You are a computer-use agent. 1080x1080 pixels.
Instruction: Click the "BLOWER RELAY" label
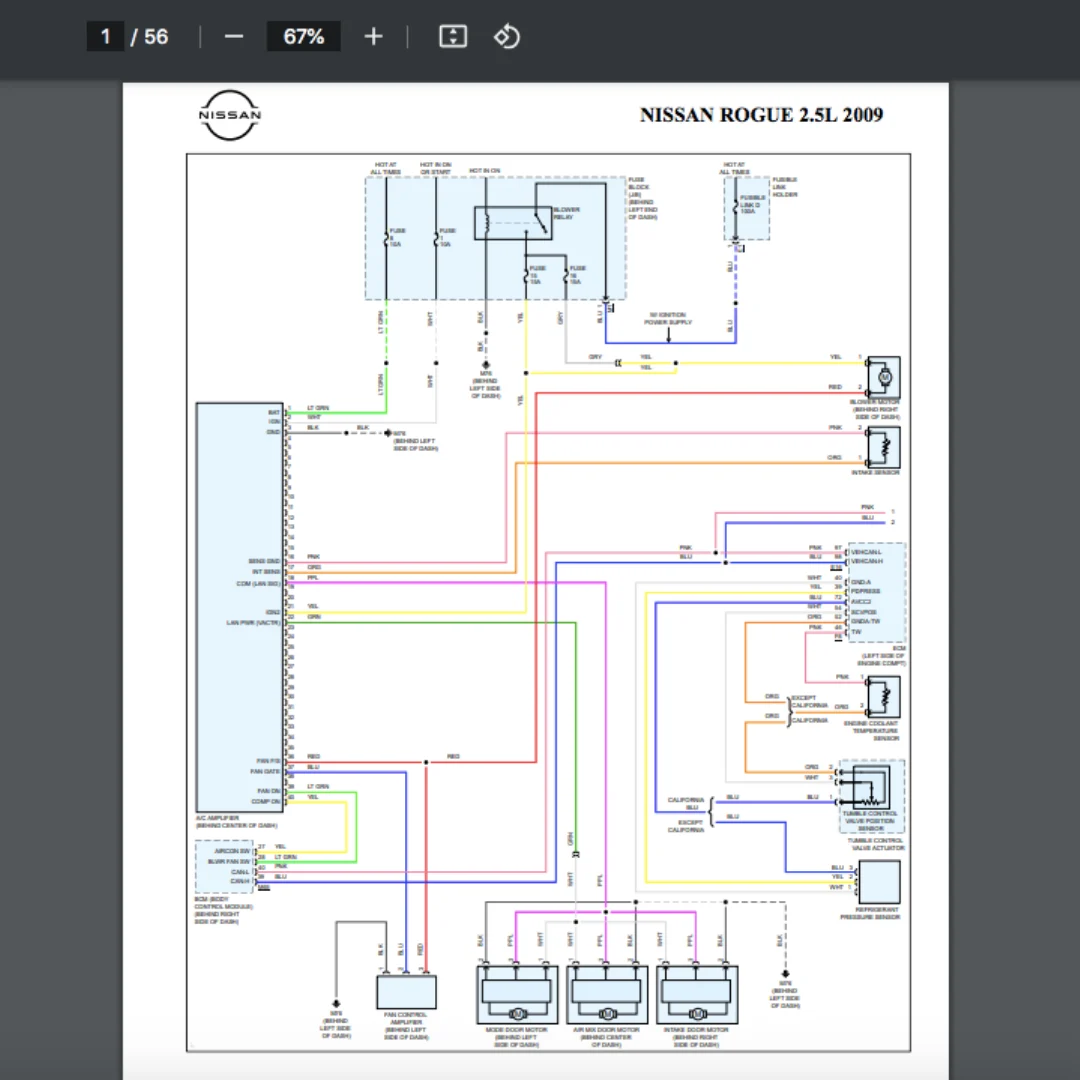(566, 213)
